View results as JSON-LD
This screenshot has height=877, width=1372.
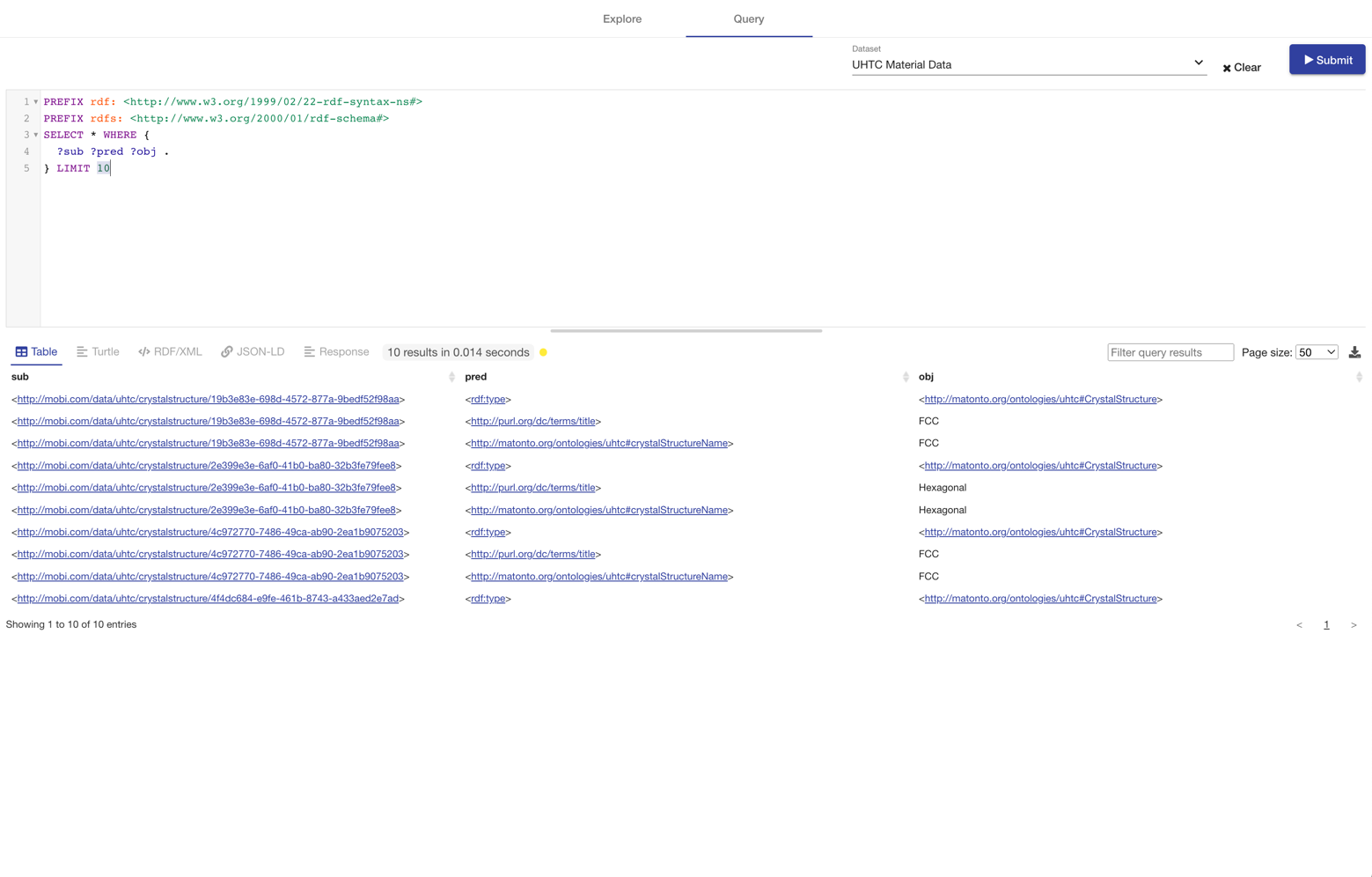click(253, 351)
